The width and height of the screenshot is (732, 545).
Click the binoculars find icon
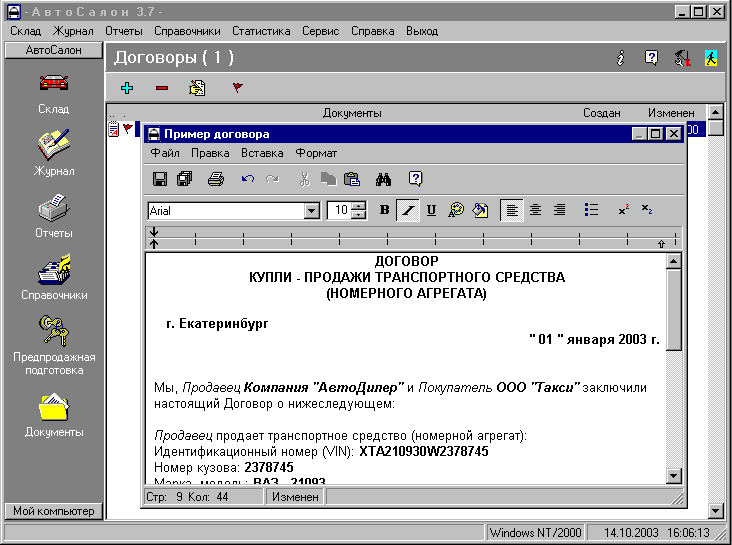(x=382, y=180)
